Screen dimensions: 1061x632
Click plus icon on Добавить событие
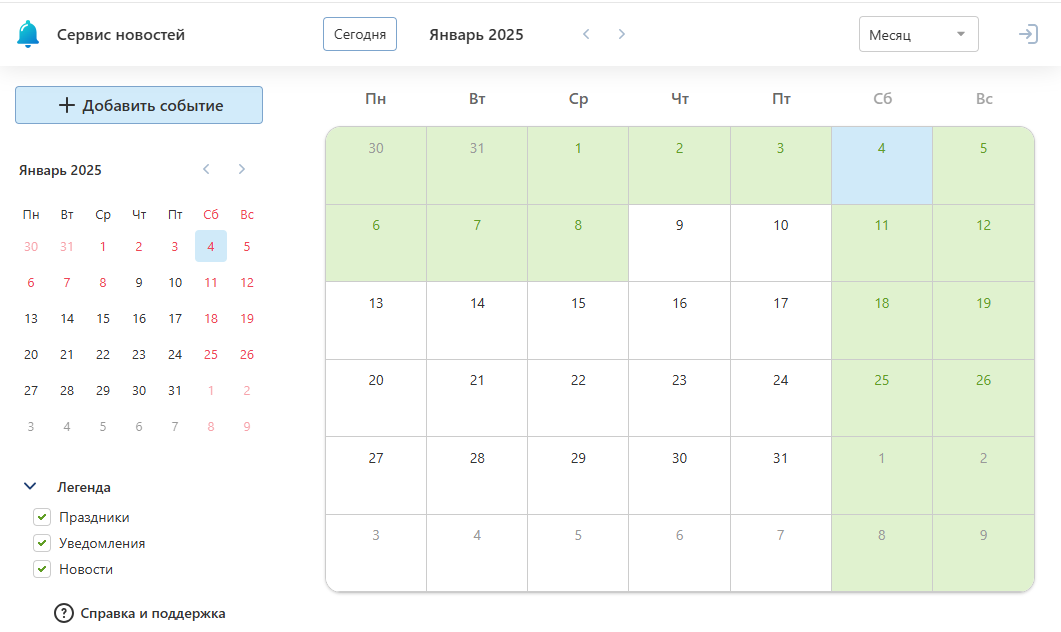(x=66, y=105)
